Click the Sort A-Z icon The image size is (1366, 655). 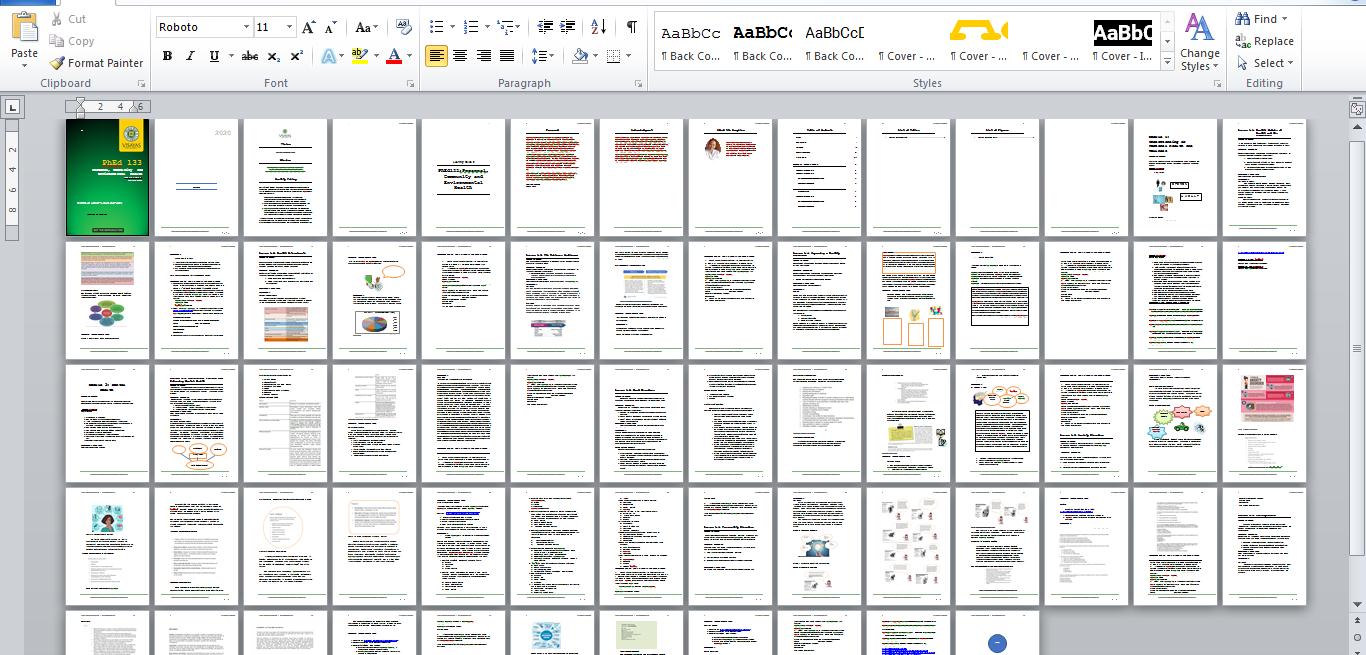[598, 28]
